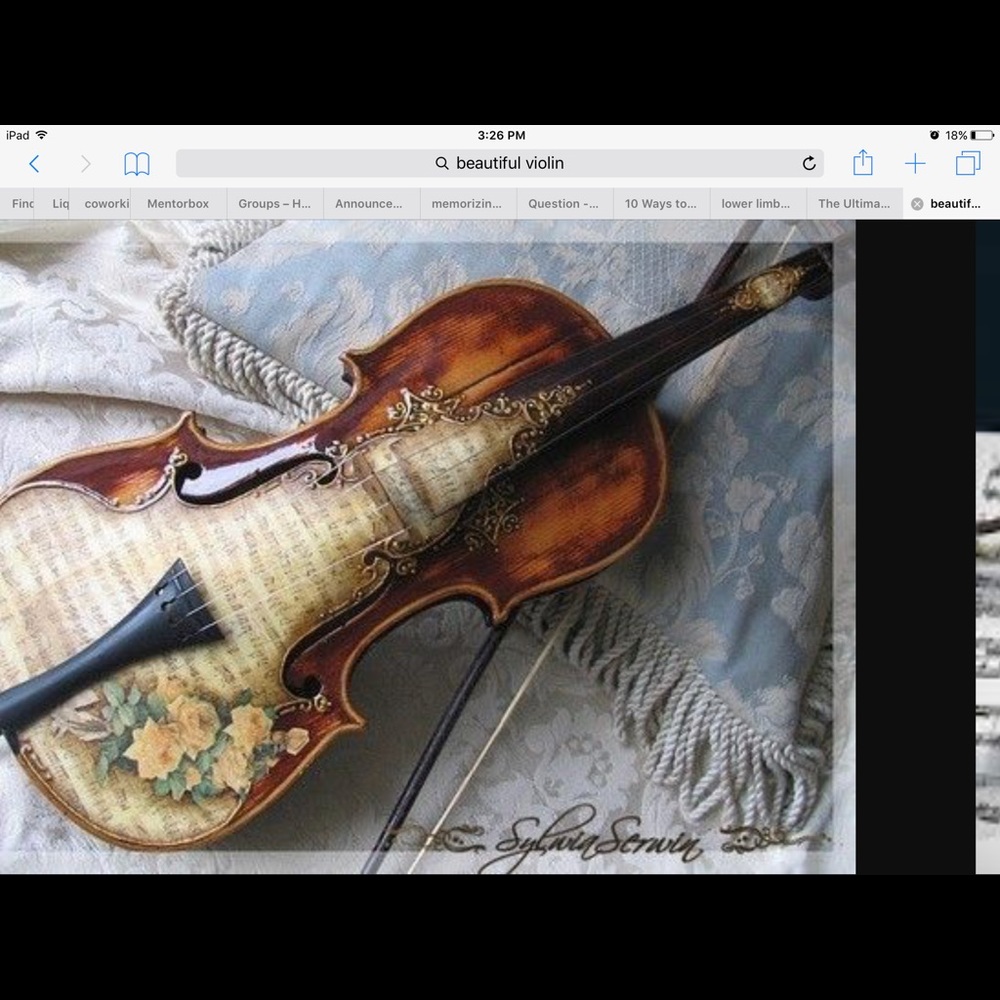Screen dimensions: 1000x1000
Task: Tap the forward navigation arrow
Action: click(x=85, y=164)
